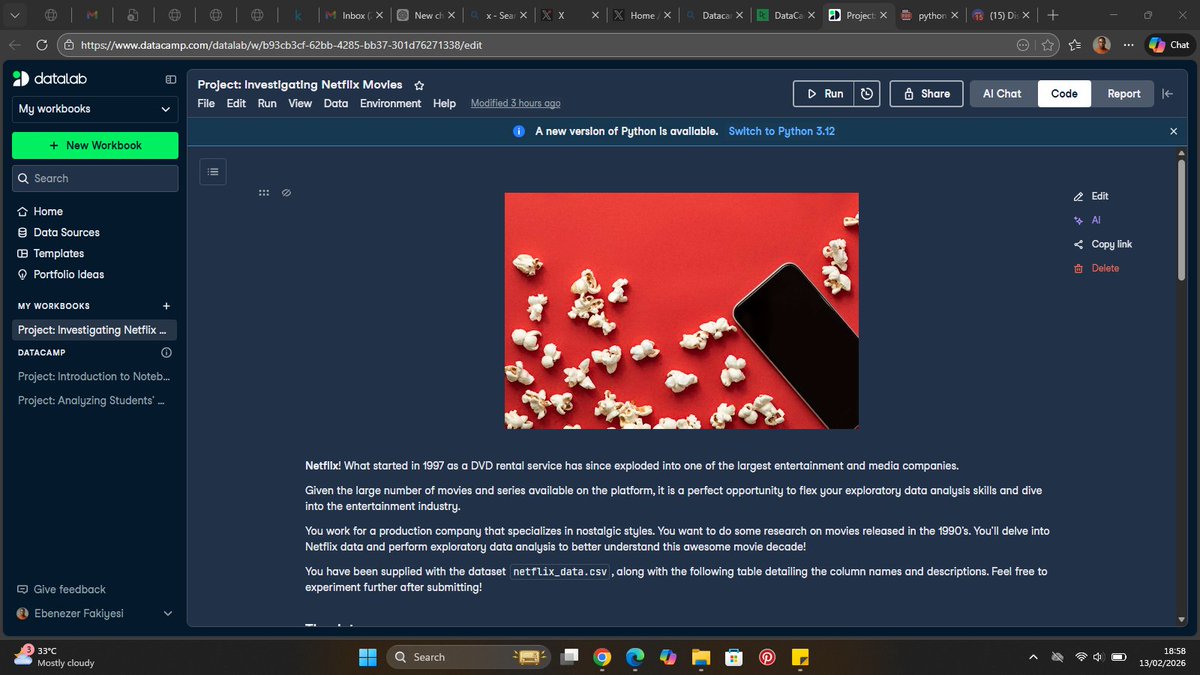The image size is (1200, 675).
Task: Open Data Sources
Action: click(x=59, y=232)
